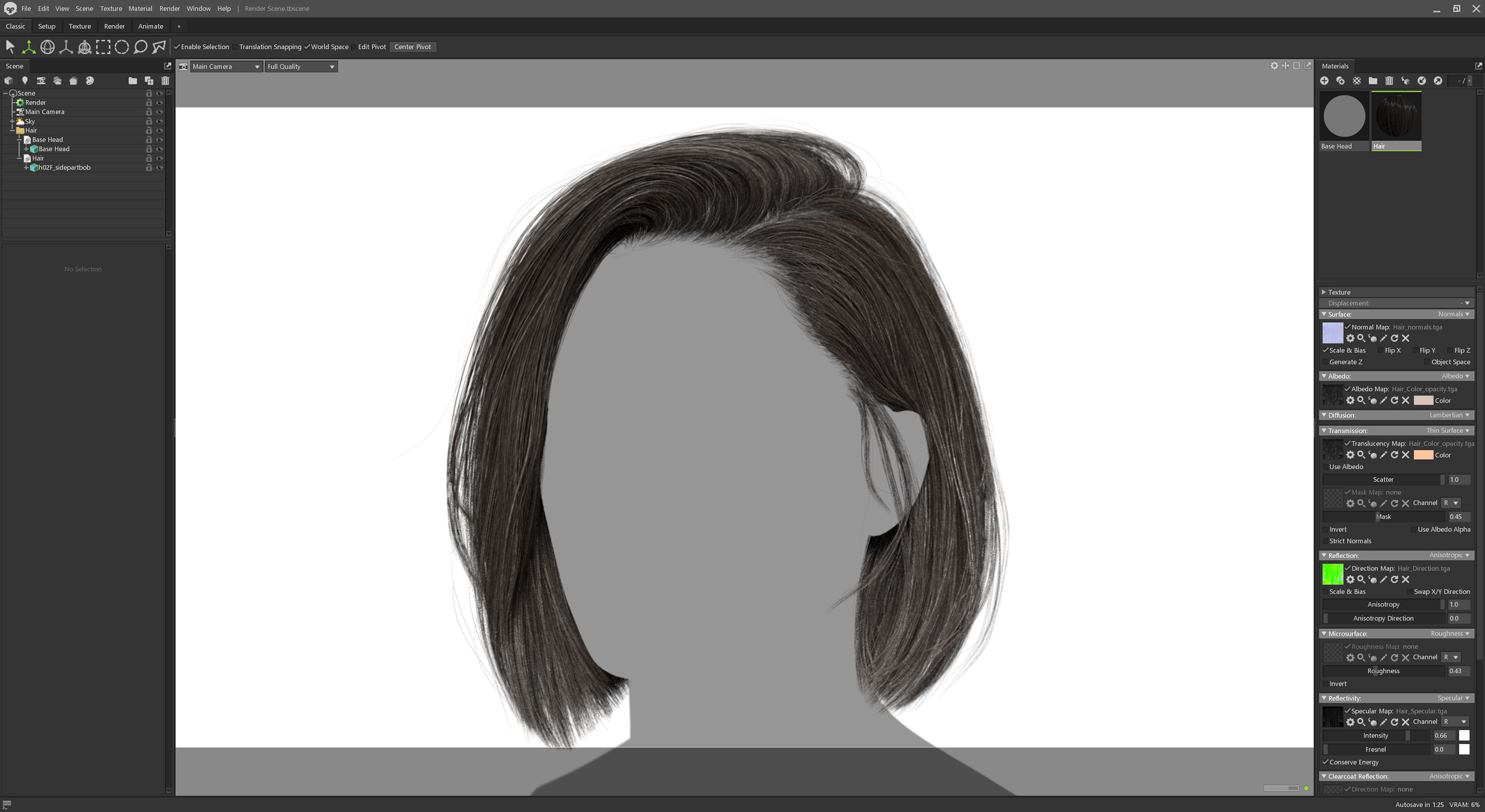Screen dimensions: 1485x812
Task: Click the Center Pivot button
Action: click(x=412, y=47)
